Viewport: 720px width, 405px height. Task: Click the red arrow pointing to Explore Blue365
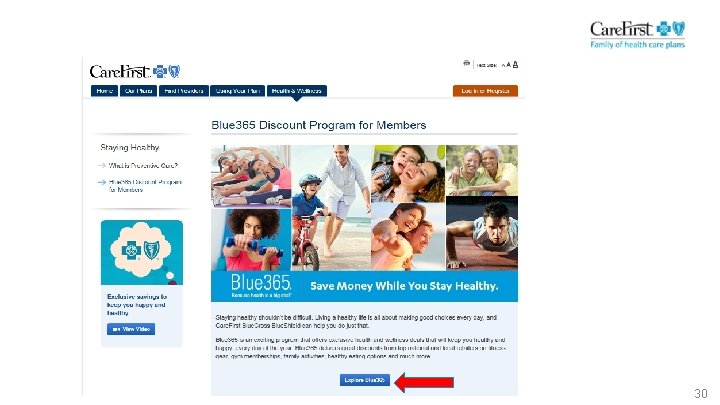424,382
